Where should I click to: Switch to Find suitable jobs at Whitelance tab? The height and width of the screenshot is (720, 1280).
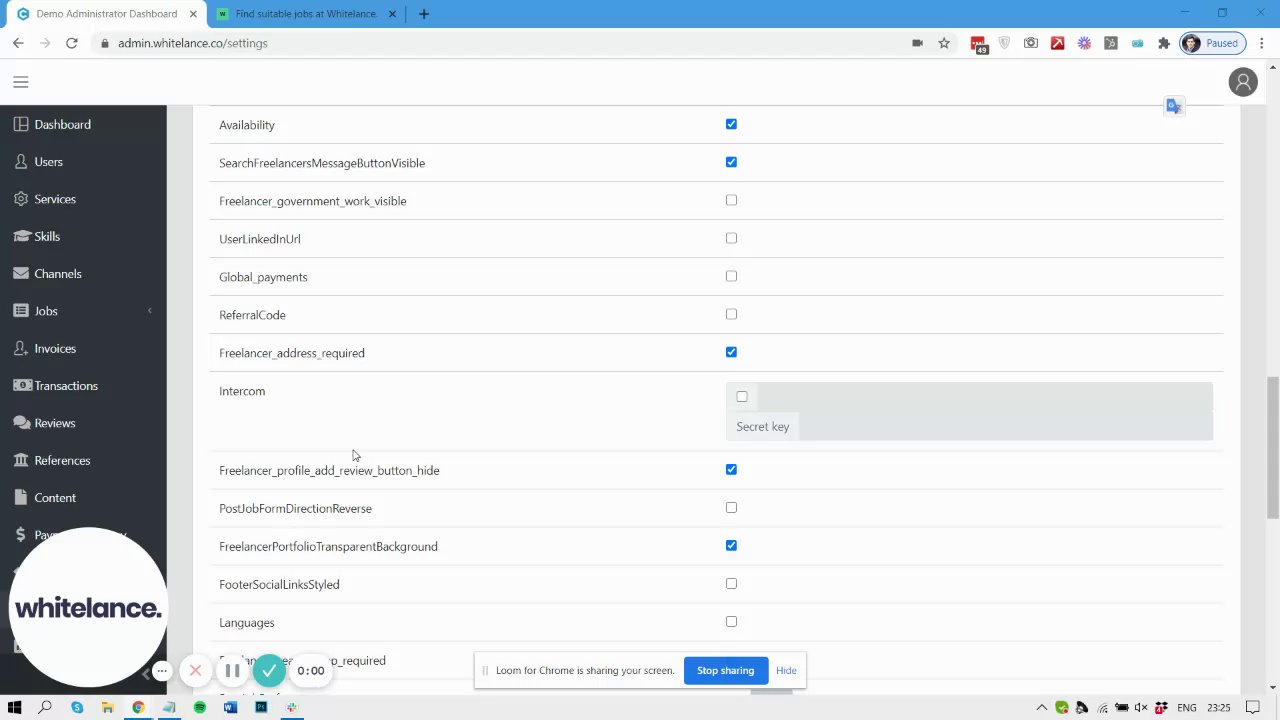point(306,14)
